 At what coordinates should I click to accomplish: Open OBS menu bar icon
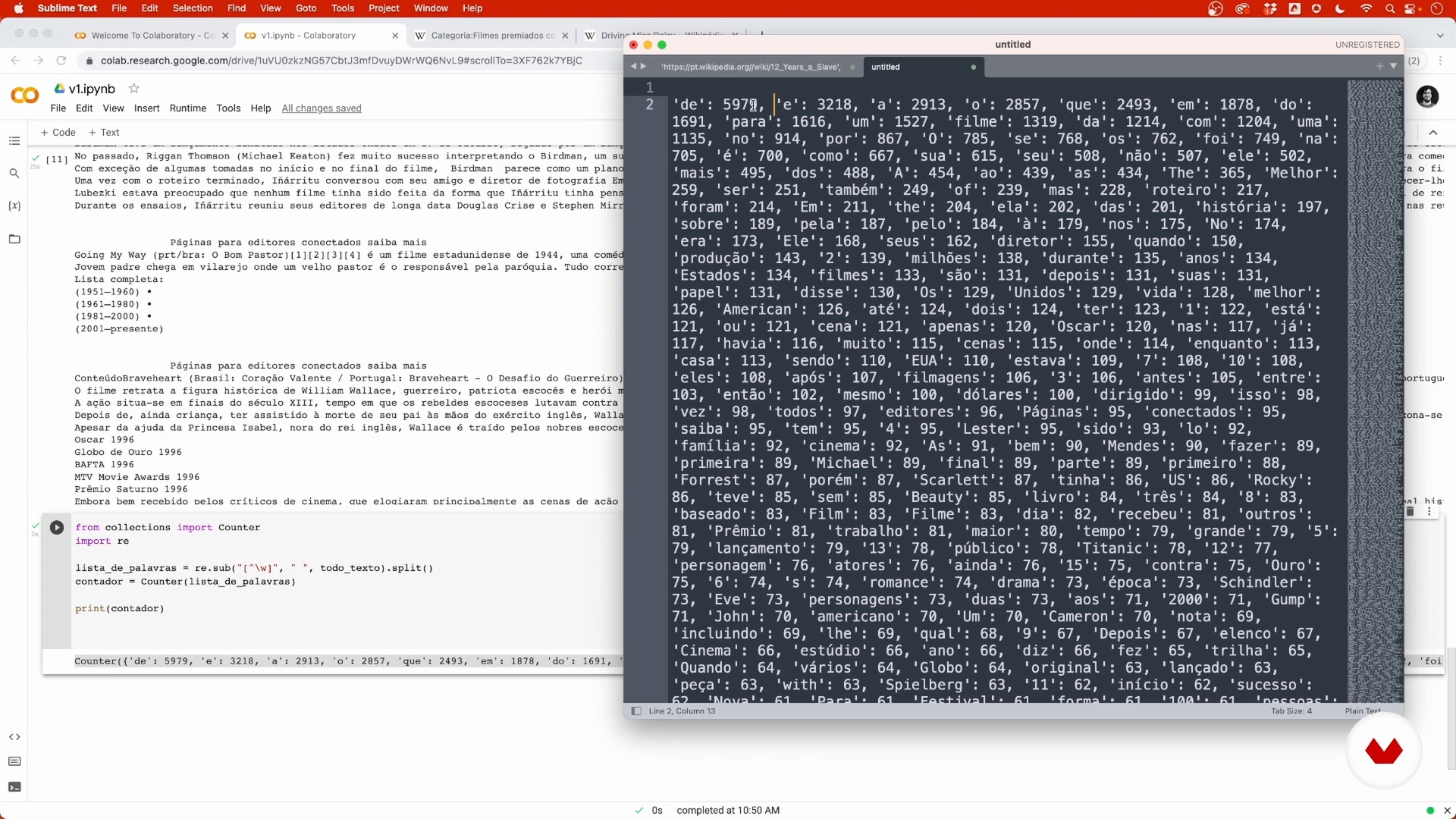[1216, 9]
